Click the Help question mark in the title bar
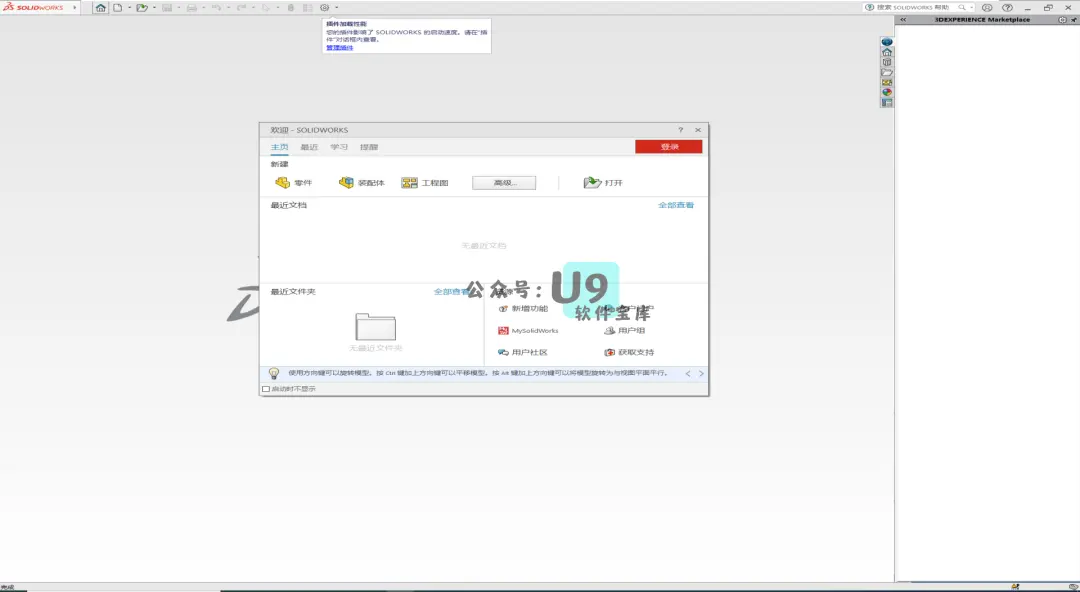Screen dimensions: 1080x592 [1007, 8]
